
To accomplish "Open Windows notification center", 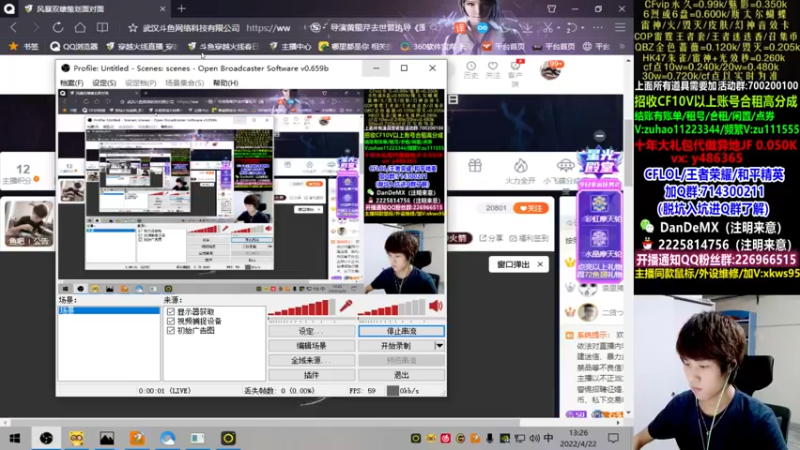I will (x=613, y=438).
